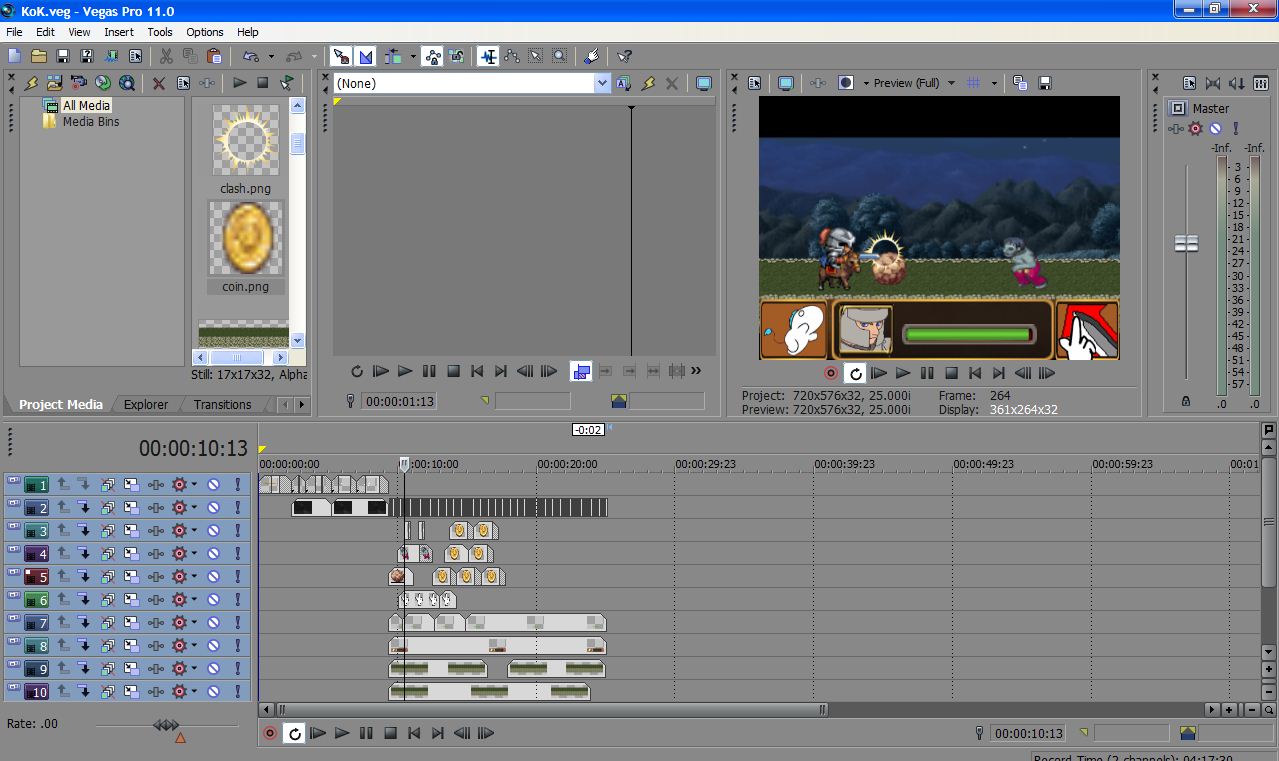Viewport: 1279px width, 761px height.
Task: Mute video track 7
Action: (213, 623)
